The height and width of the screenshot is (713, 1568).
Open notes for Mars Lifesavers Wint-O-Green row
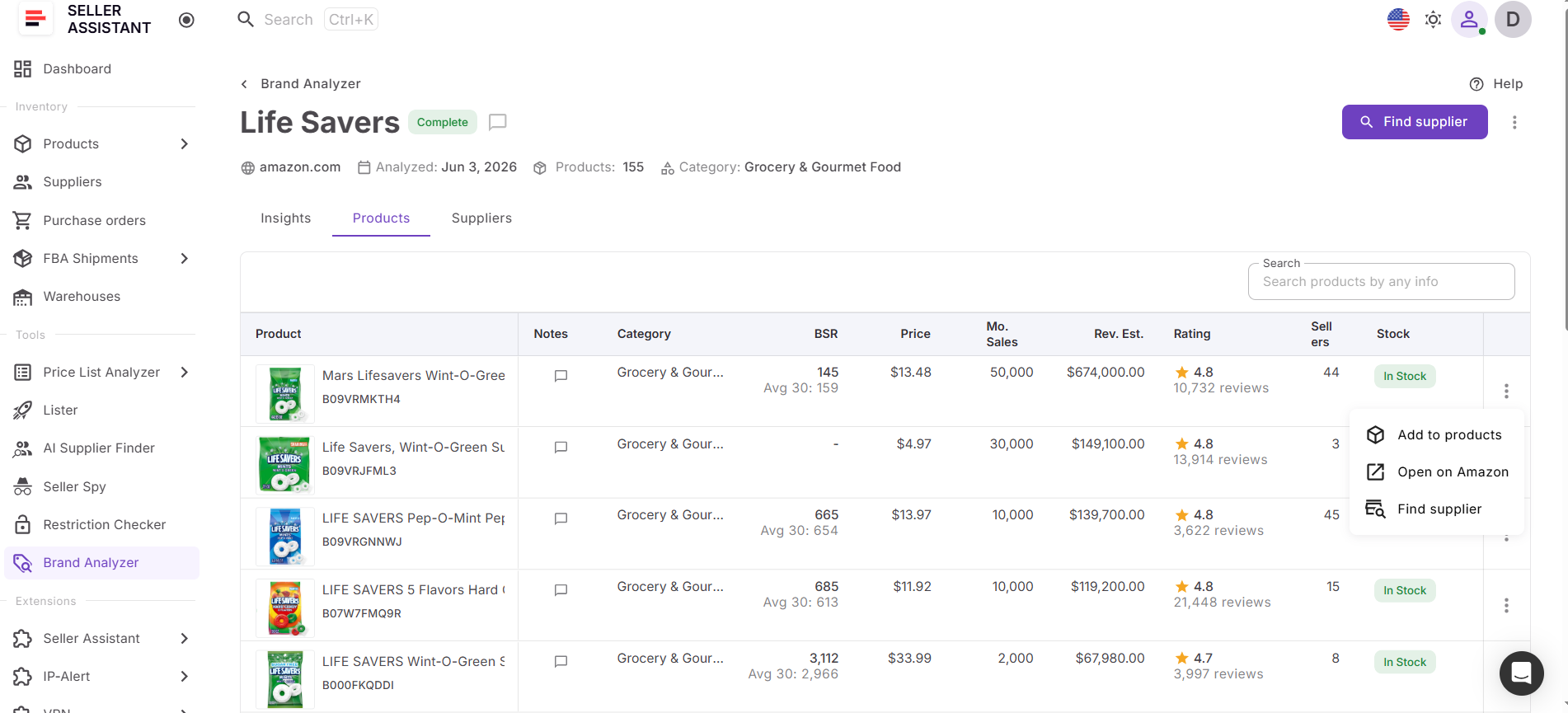561,376
